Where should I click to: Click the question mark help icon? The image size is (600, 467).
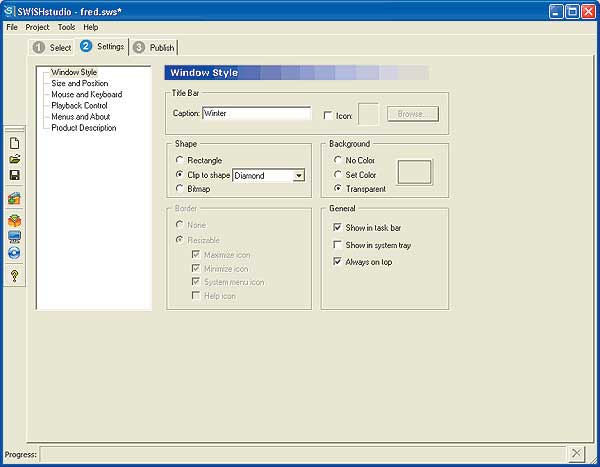(14, 276)
